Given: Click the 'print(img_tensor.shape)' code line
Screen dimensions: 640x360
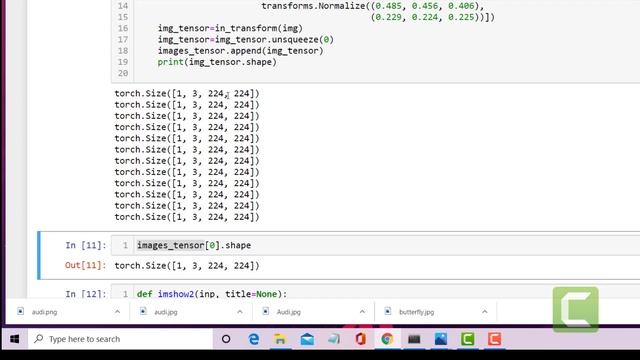Looking at the screenshot, I should pyautogui.click(x=217, y=62).
